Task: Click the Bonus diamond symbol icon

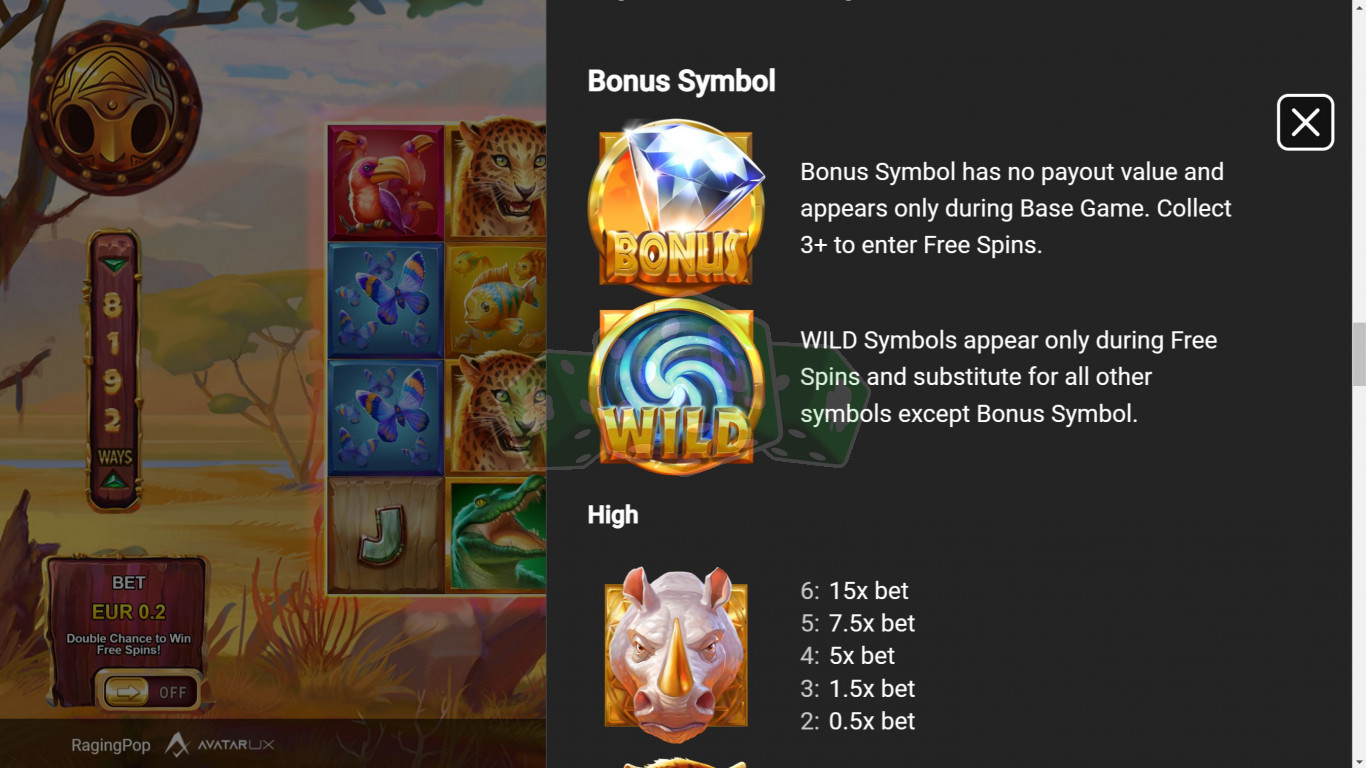Action: (676, 207)
